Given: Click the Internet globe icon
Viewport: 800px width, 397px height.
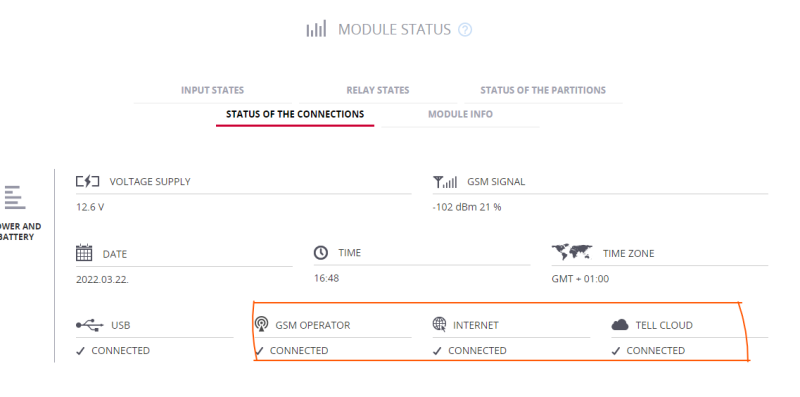Looking at the screenshot, I should [x=439, y=324].
